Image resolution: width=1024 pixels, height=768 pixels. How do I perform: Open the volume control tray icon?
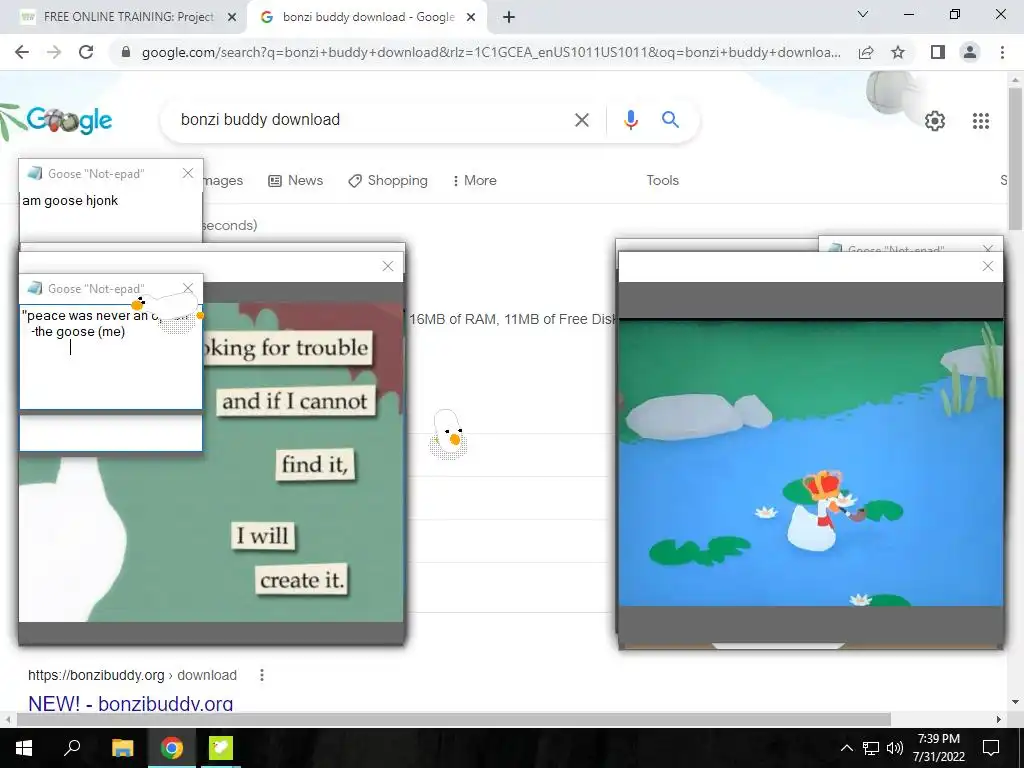click(895, 748)
